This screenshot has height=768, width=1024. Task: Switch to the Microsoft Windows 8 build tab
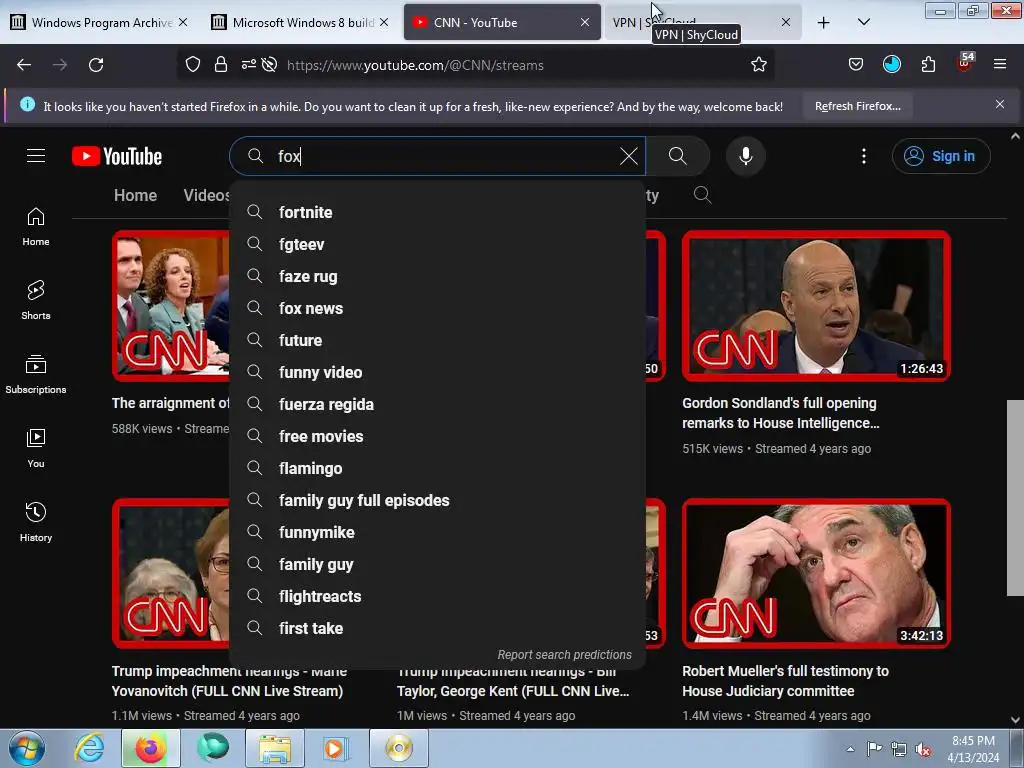(300, 23)
